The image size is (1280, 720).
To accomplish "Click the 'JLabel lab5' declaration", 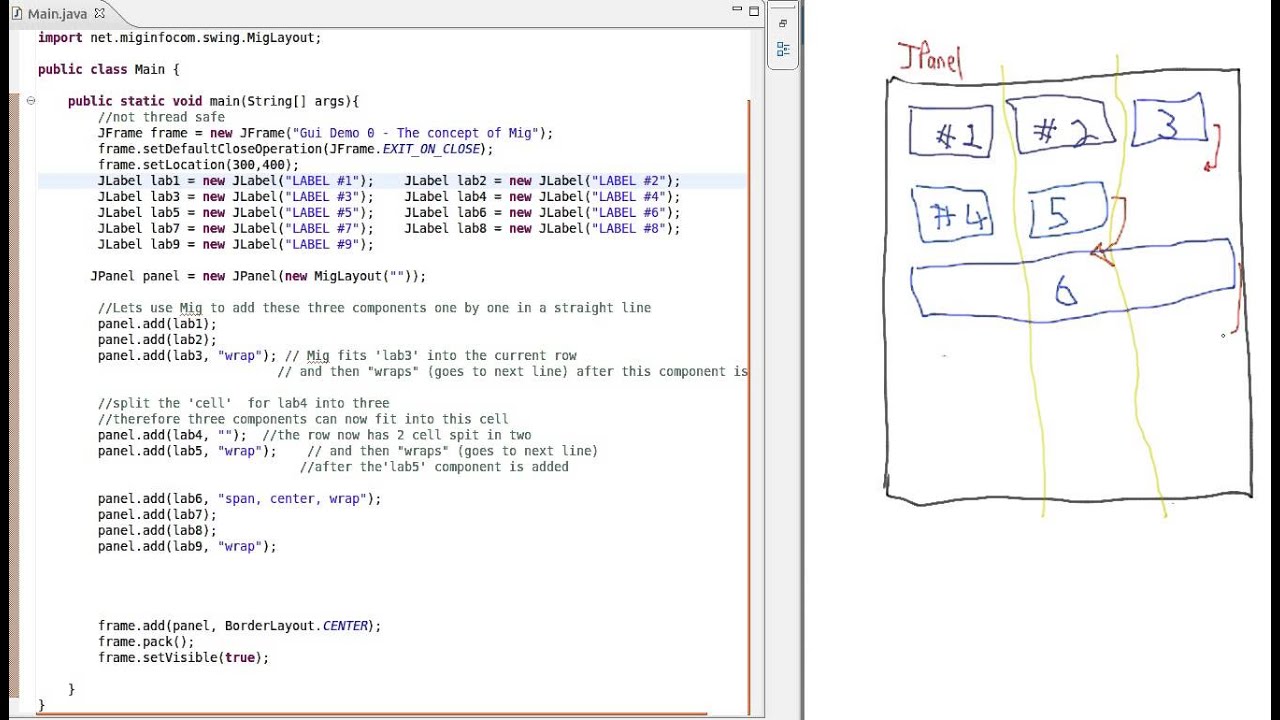I will pos(235,213).
